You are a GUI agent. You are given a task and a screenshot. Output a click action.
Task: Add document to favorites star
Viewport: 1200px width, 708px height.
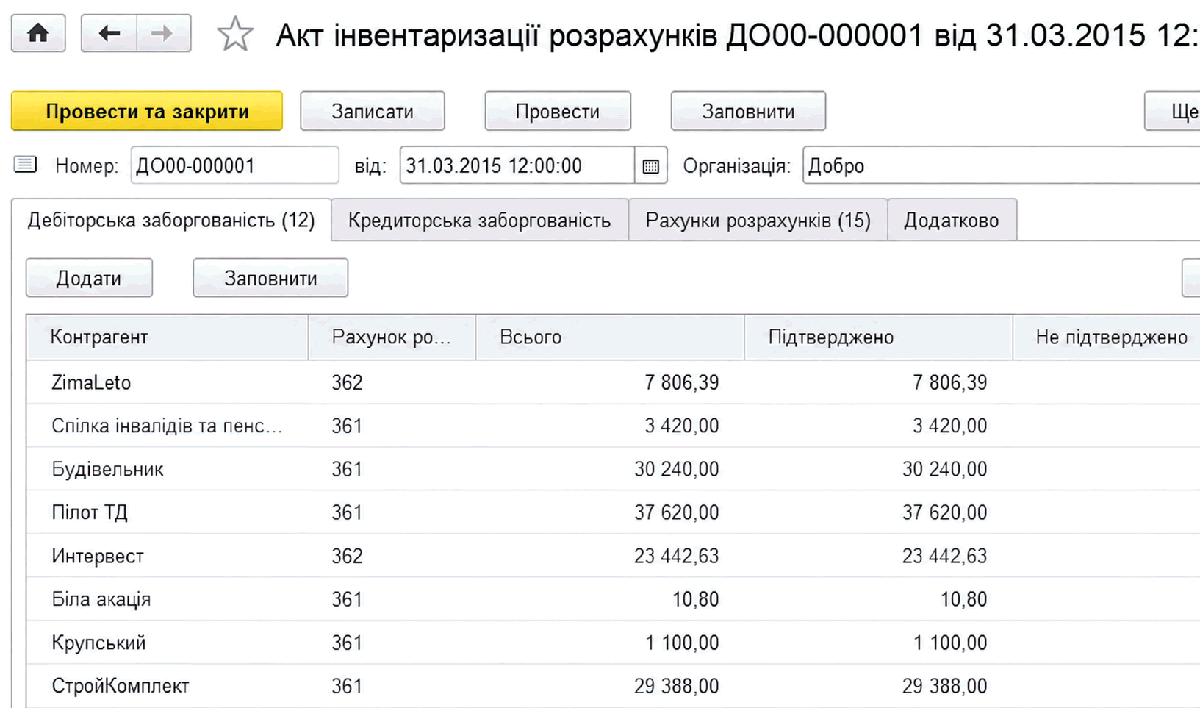[x=235, y=36]
